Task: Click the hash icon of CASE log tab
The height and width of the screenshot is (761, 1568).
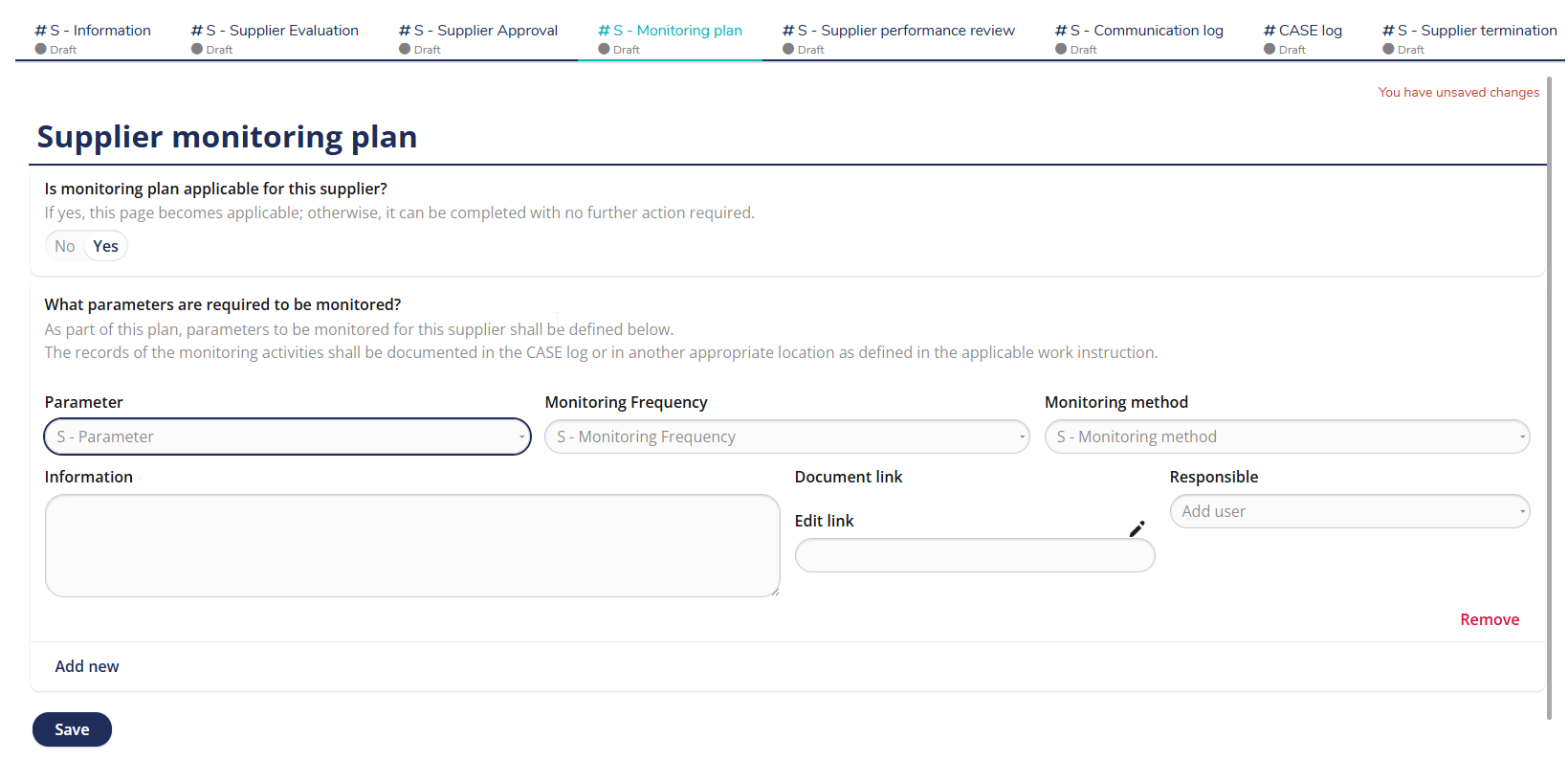Action: (x=1270, y=31)
